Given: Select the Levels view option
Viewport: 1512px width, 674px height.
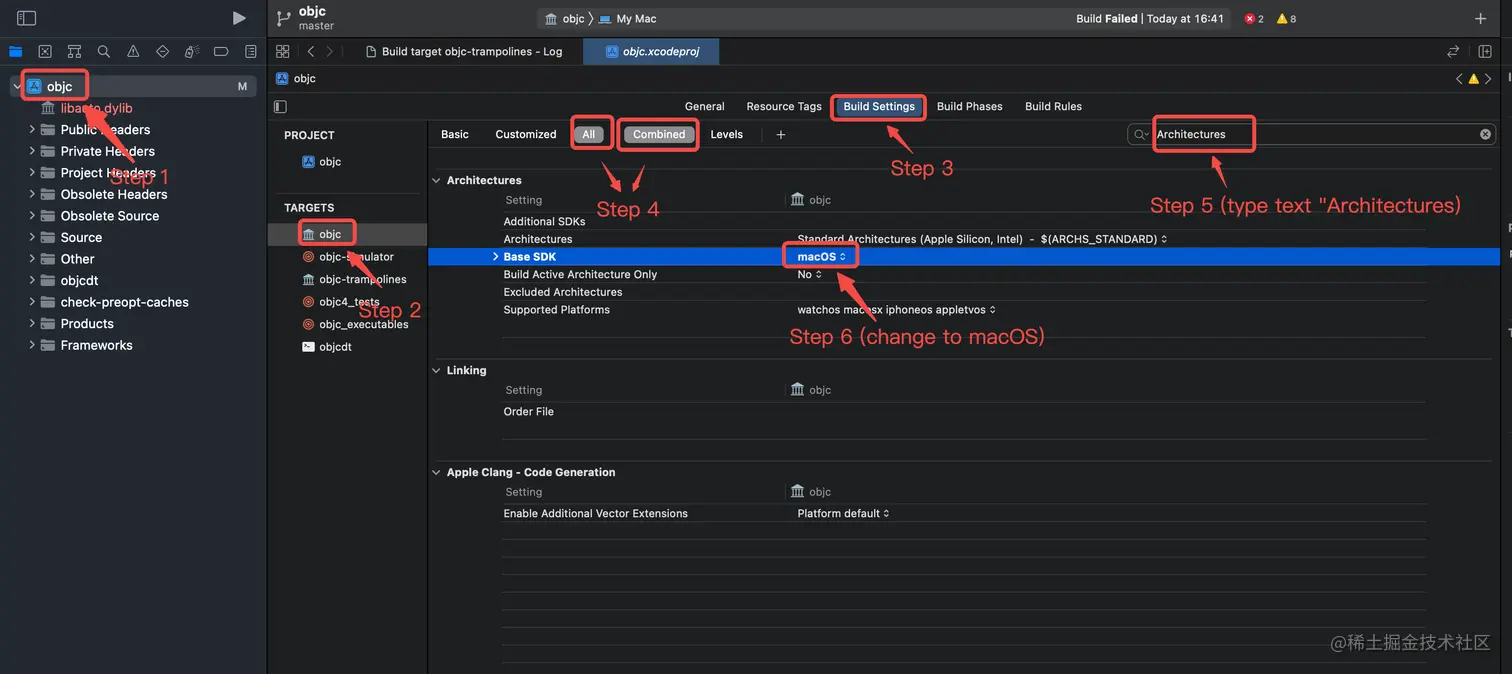Looking at the screenshot, I should (x=727, y=134).
